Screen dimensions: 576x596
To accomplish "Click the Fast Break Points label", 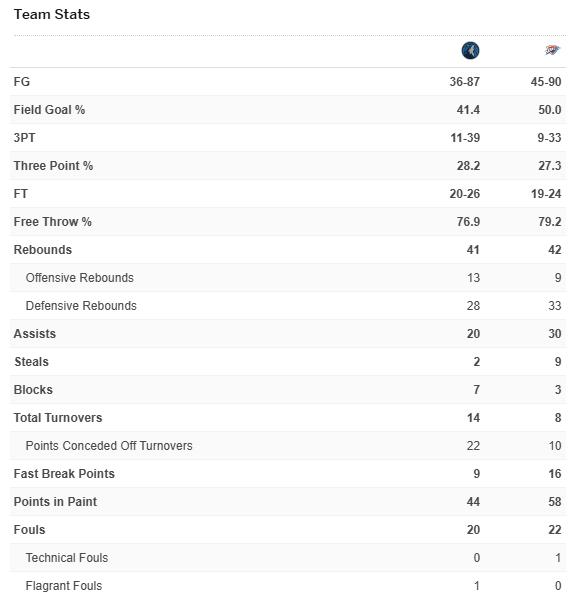I will coord(64,474).
